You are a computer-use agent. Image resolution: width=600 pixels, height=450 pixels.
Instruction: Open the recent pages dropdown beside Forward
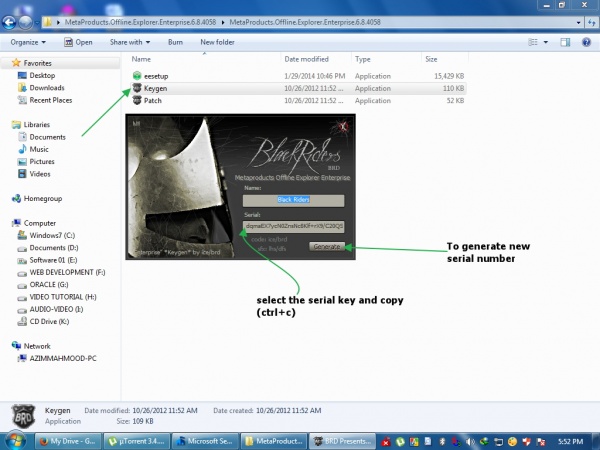(37, 23)
